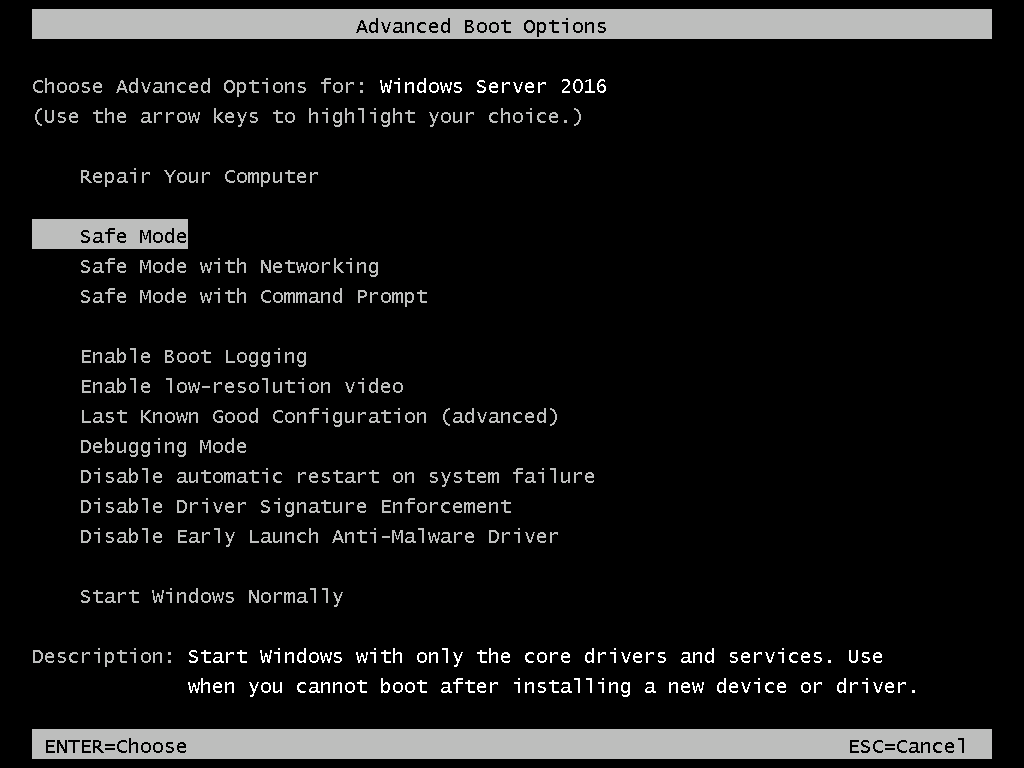Select Disable Early Launch Anti-Malware Driver
The height and width of the screenshot is (768, 1024).
point(319,536)
